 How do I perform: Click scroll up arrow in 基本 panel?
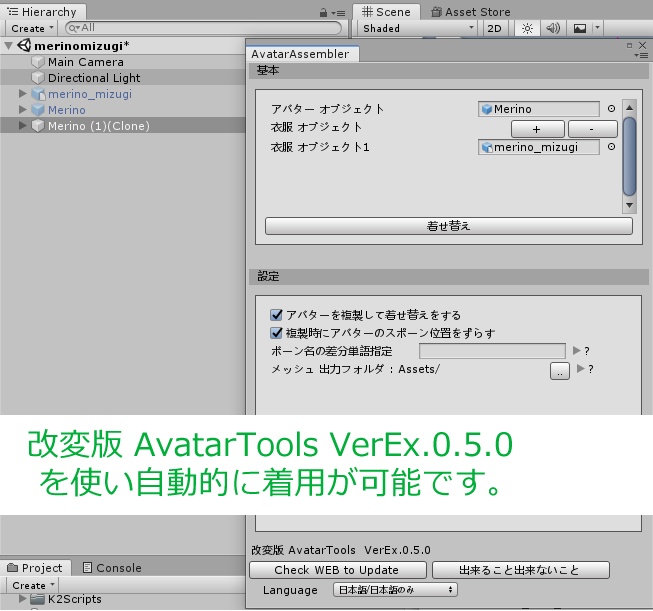click(629, 108)
